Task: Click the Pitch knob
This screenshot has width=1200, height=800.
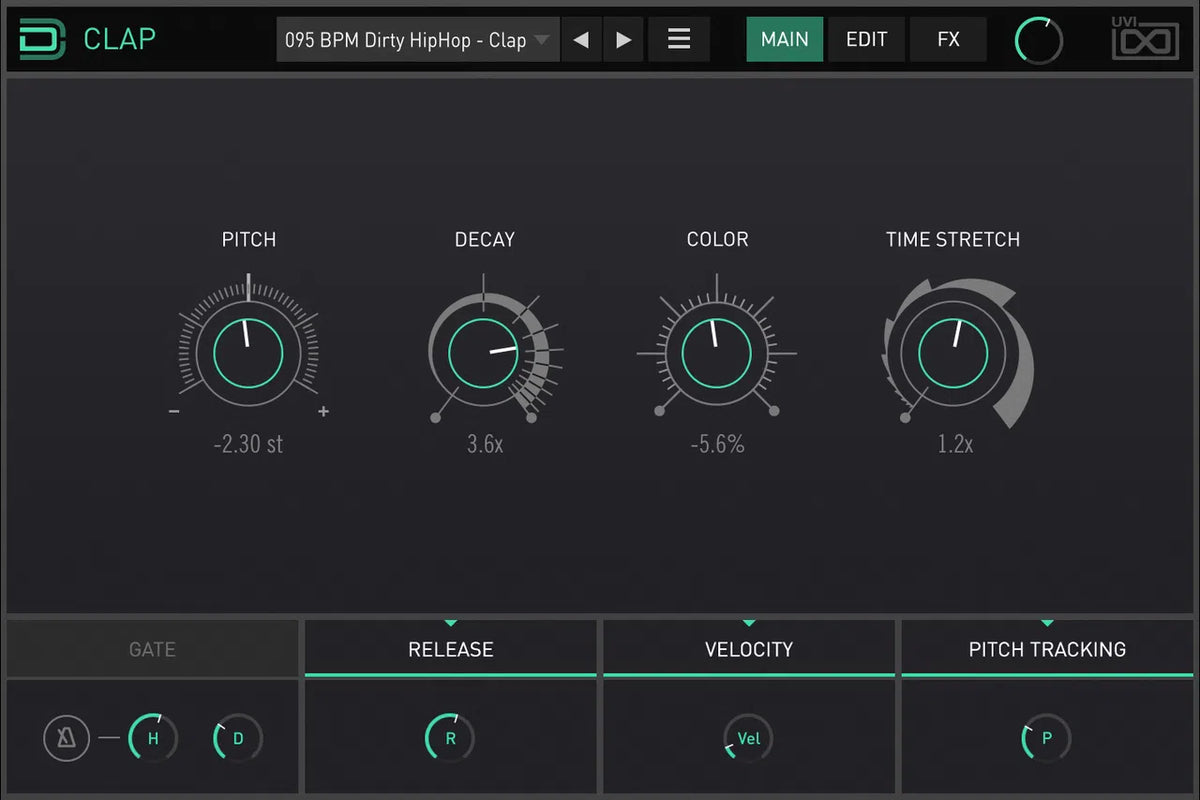Action: (248, 354)
